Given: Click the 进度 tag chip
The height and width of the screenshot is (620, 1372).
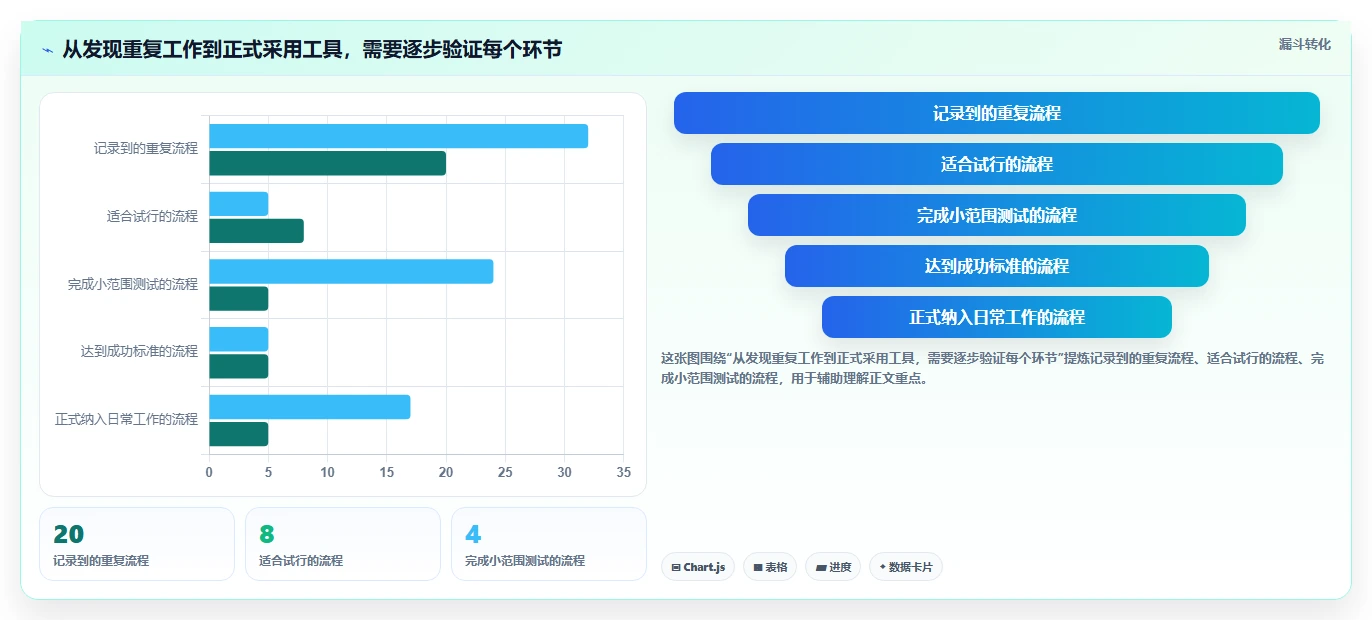Looking at the screenshot, I should coord(833,567).
